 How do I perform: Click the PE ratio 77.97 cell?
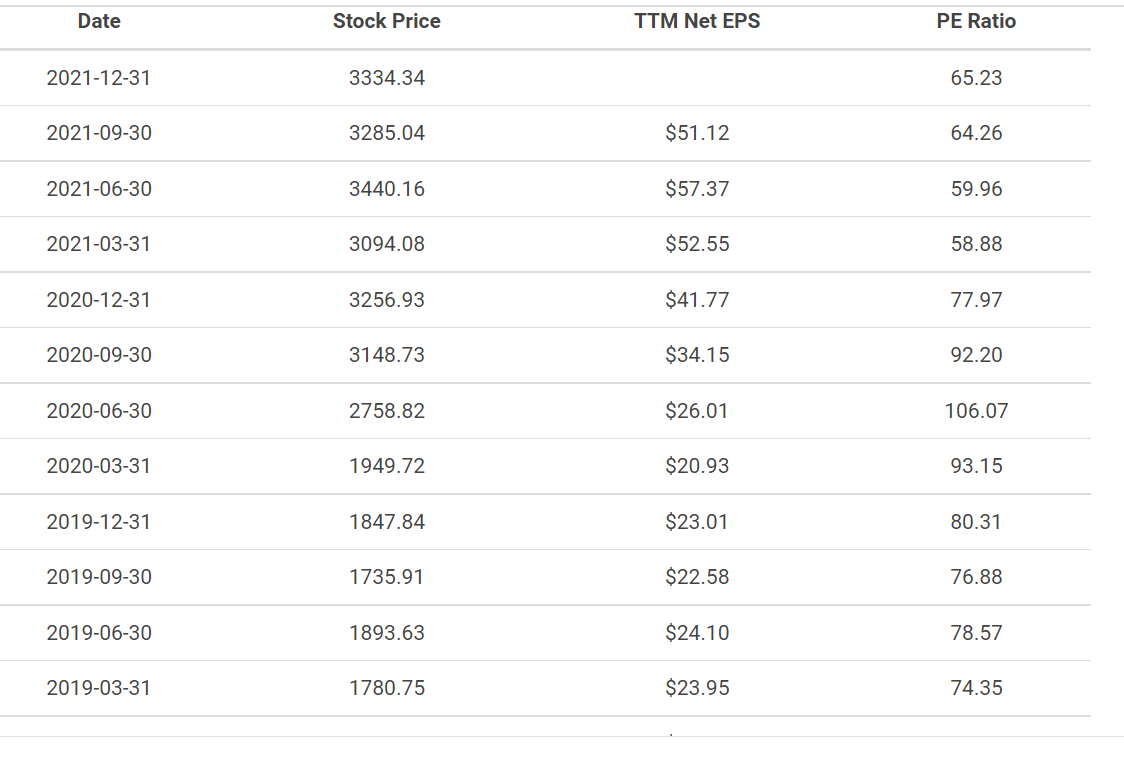(976, 300)
